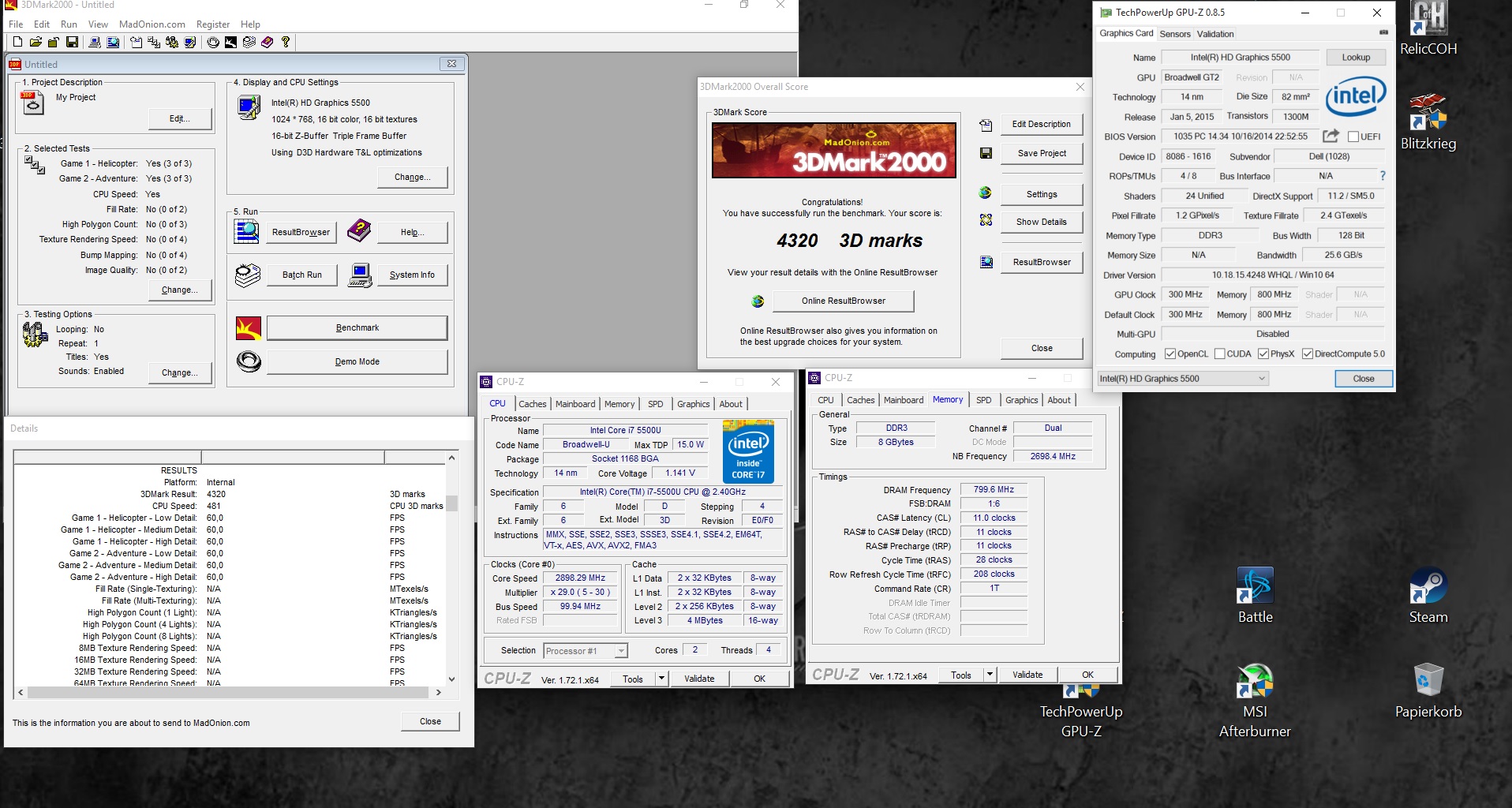Open the File menu in 3DMark2000
Image resolution: width=1512 pixels, height=808 pixels.
point(16,24)
